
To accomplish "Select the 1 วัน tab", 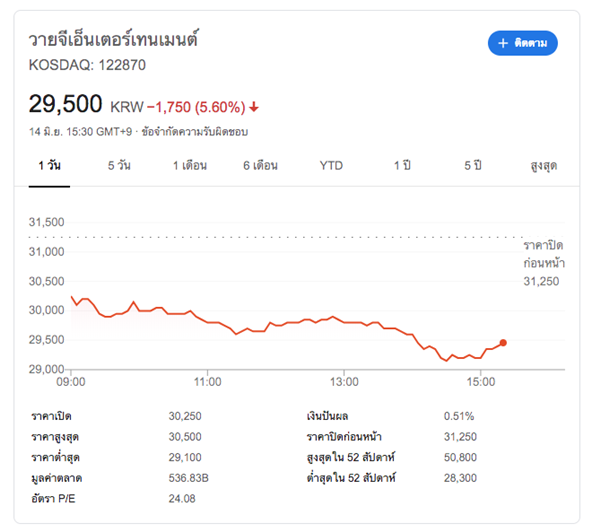I will tap(49, 165).
